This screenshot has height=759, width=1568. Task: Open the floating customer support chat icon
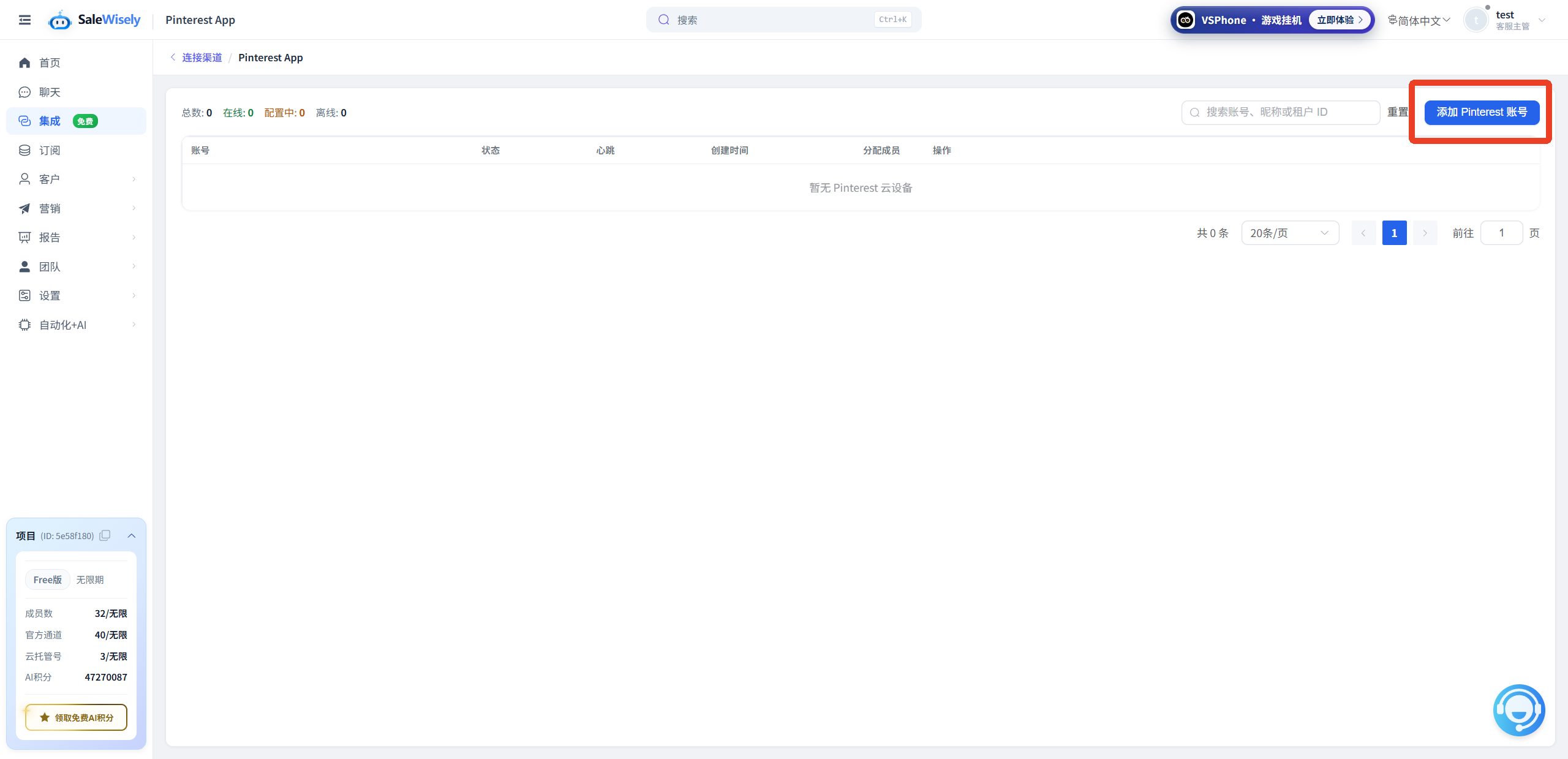pyautogui.click(x=1519, y=710)
